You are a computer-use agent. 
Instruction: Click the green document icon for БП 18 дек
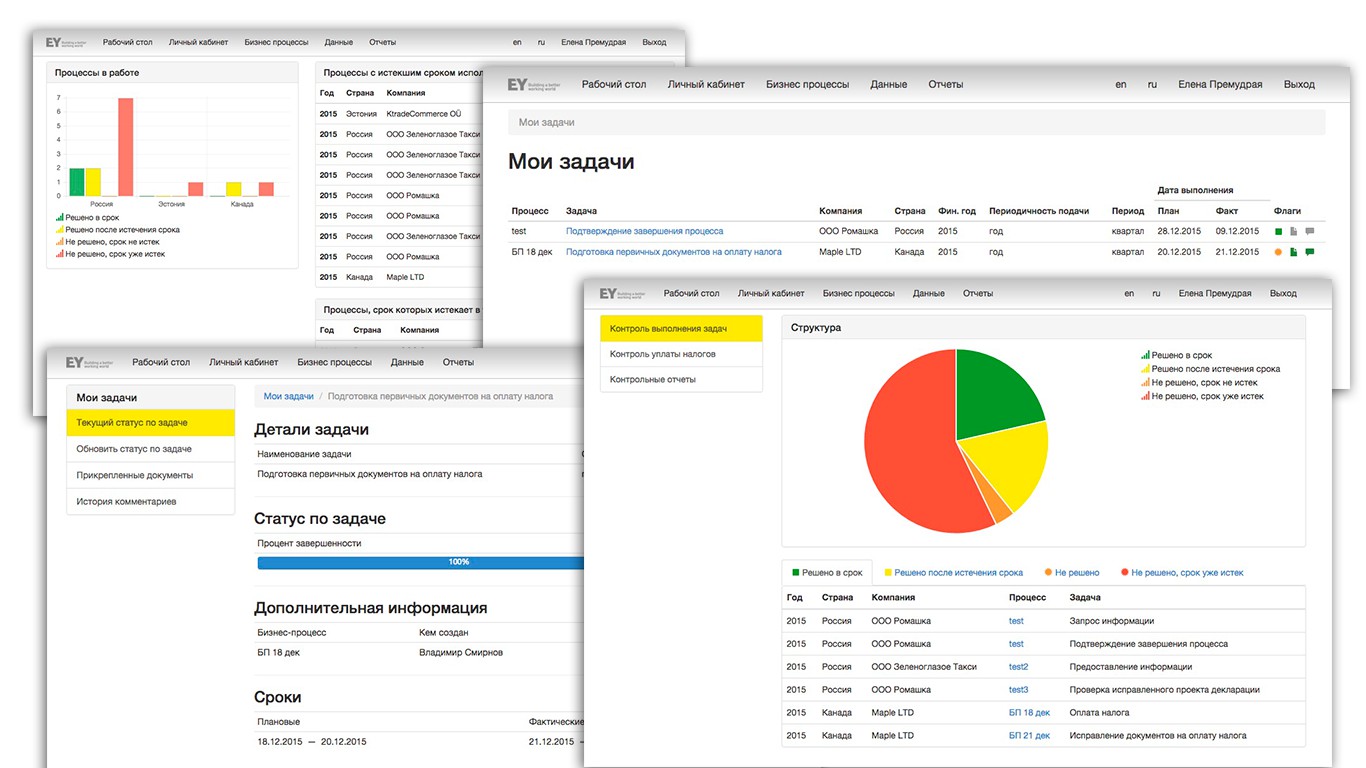(x=1293, y=252)
